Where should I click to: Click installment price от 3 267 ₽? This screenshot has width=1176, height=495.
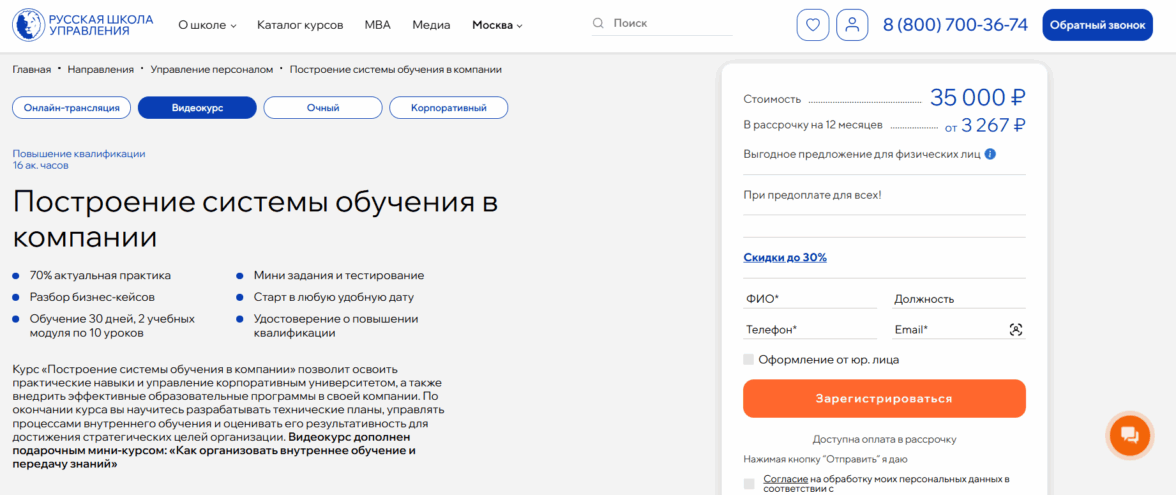click(x=986, y=126)
